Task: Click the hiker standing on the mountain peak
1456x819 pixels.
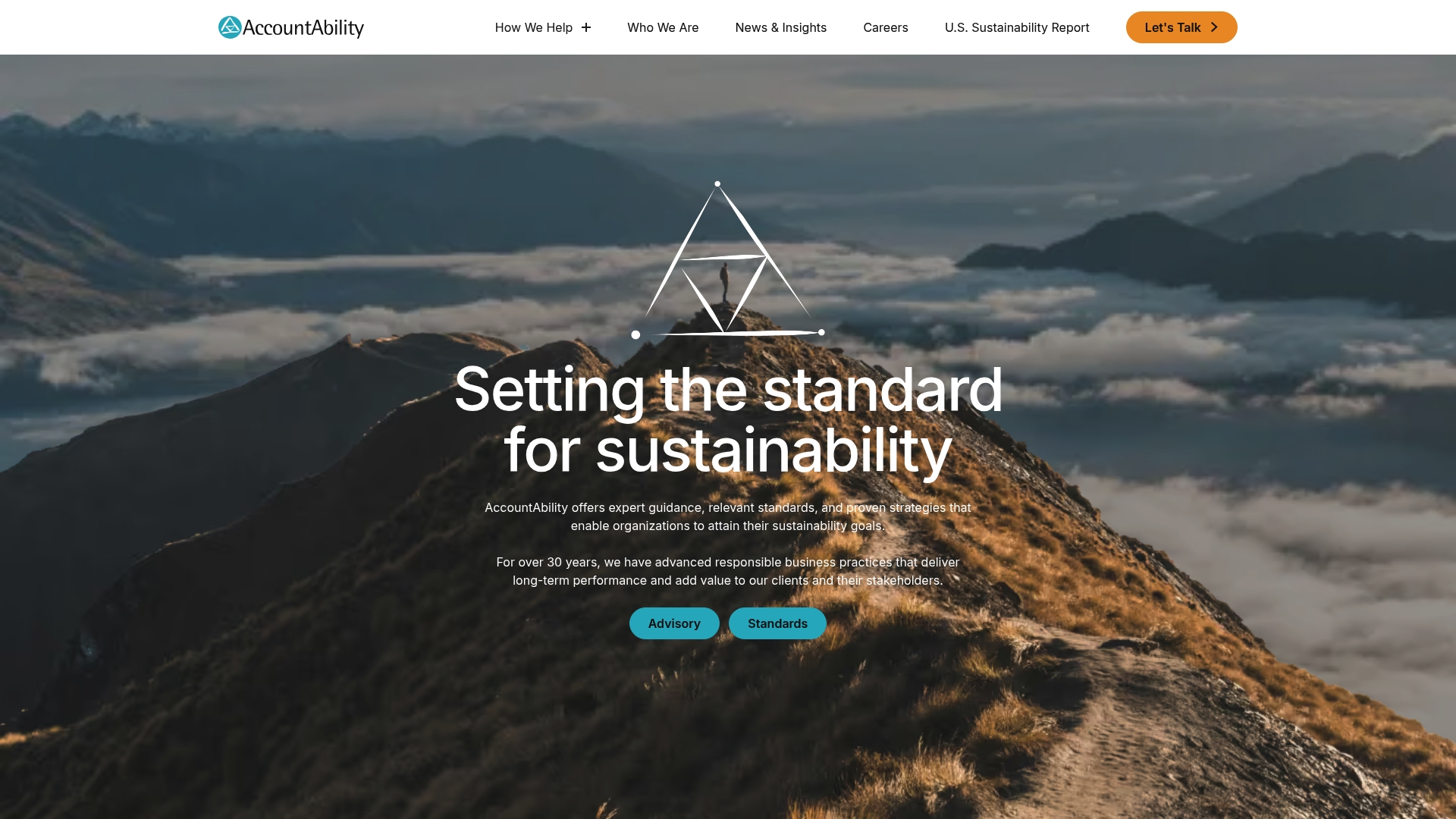Action: pos(725,282)
